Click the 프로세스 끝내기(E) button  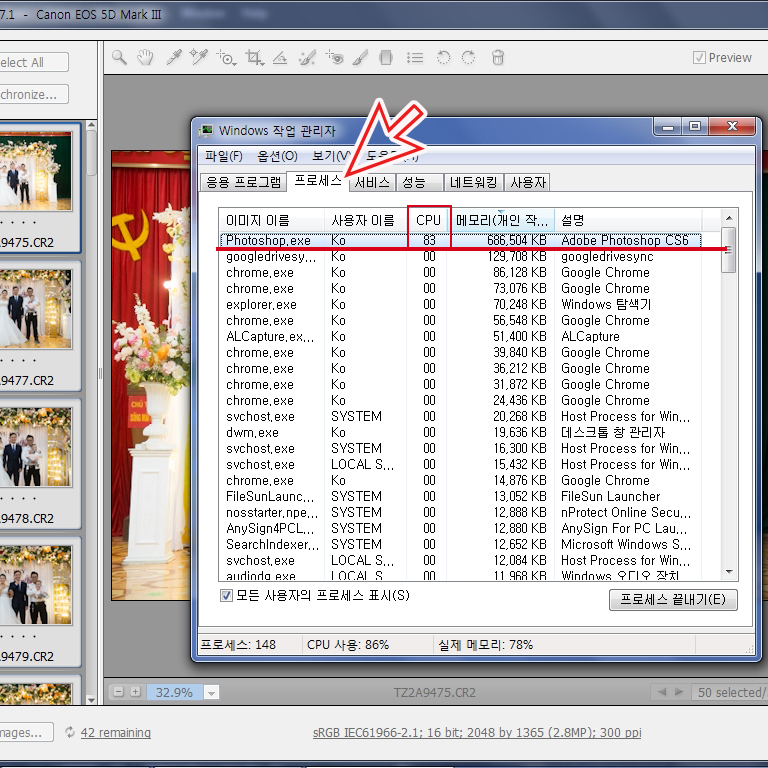click(673, 600)
